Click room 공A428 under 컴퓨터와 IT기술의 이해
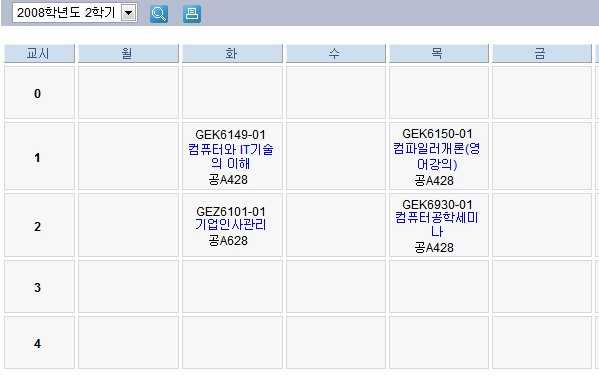The width and height of the screenshot is (599, 377). pos(228,180)
